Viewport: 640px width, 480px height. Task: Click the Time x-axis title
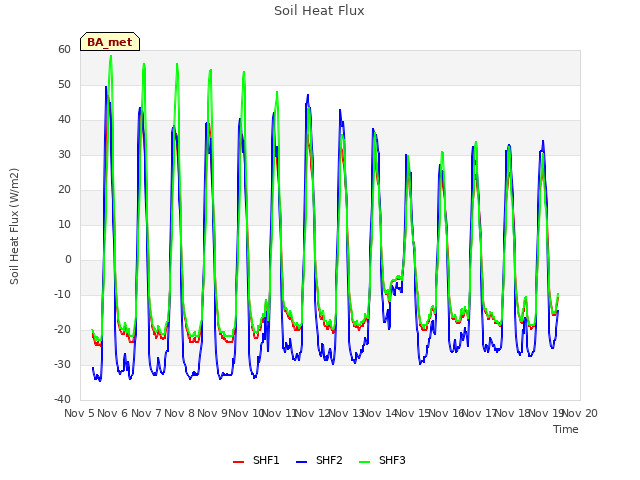(x=566, y=429)
